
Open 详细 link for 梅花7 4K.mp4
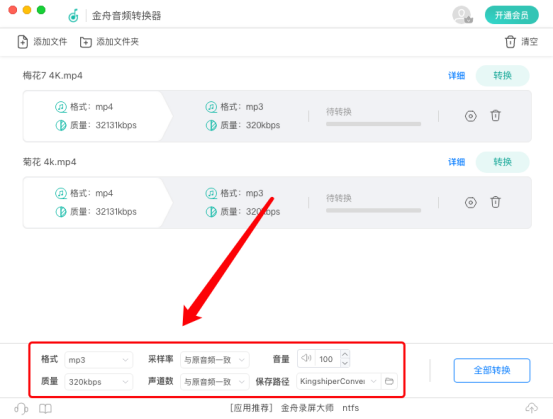click(456, 75)
